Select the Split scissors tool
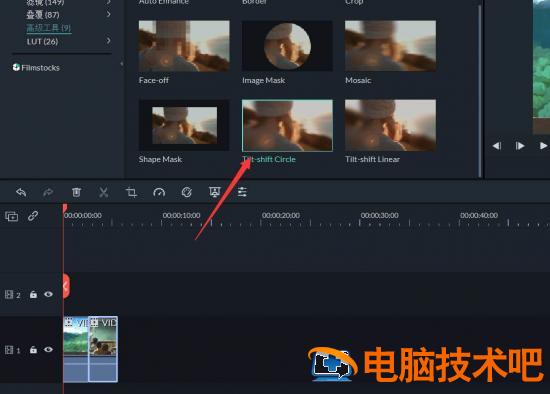 pos(103,192)
